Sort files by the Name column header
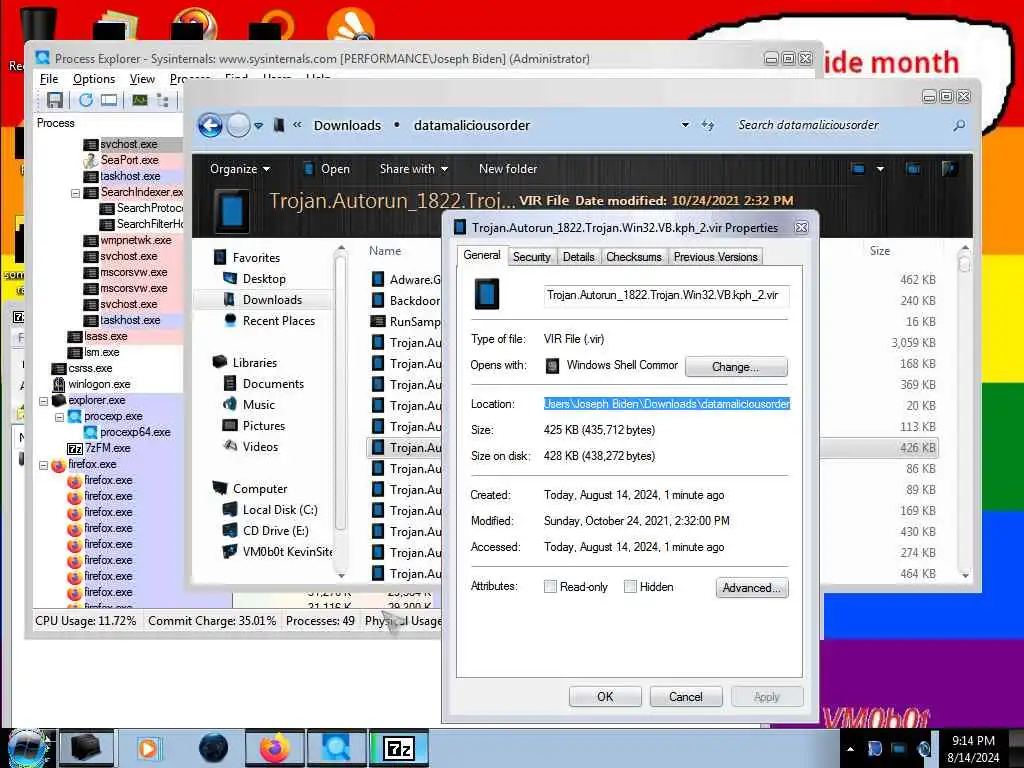Image resolution: width=1024 pixels, height=768 pixels. 385,251
